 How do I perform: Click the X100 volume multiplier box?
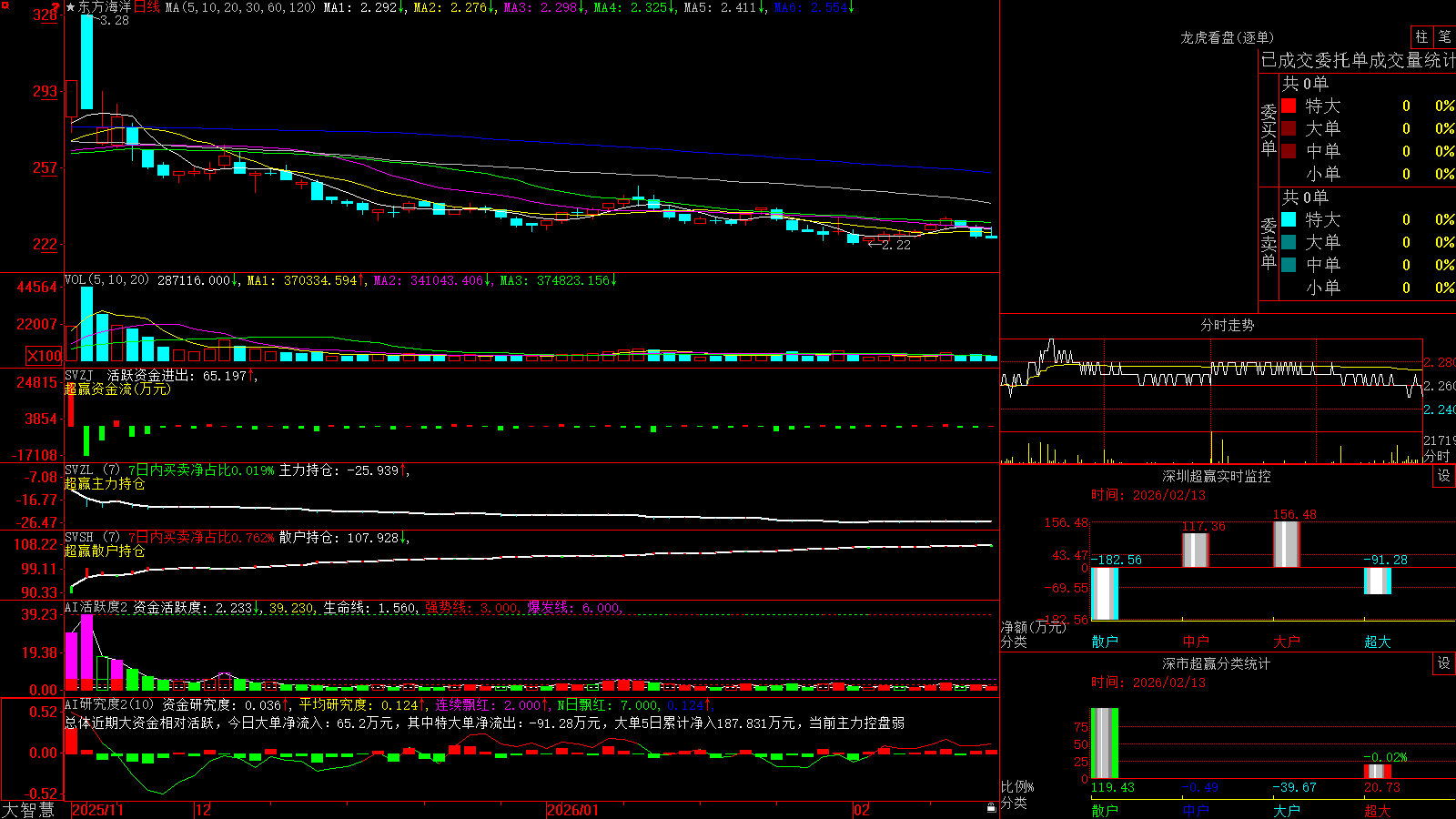45,356
